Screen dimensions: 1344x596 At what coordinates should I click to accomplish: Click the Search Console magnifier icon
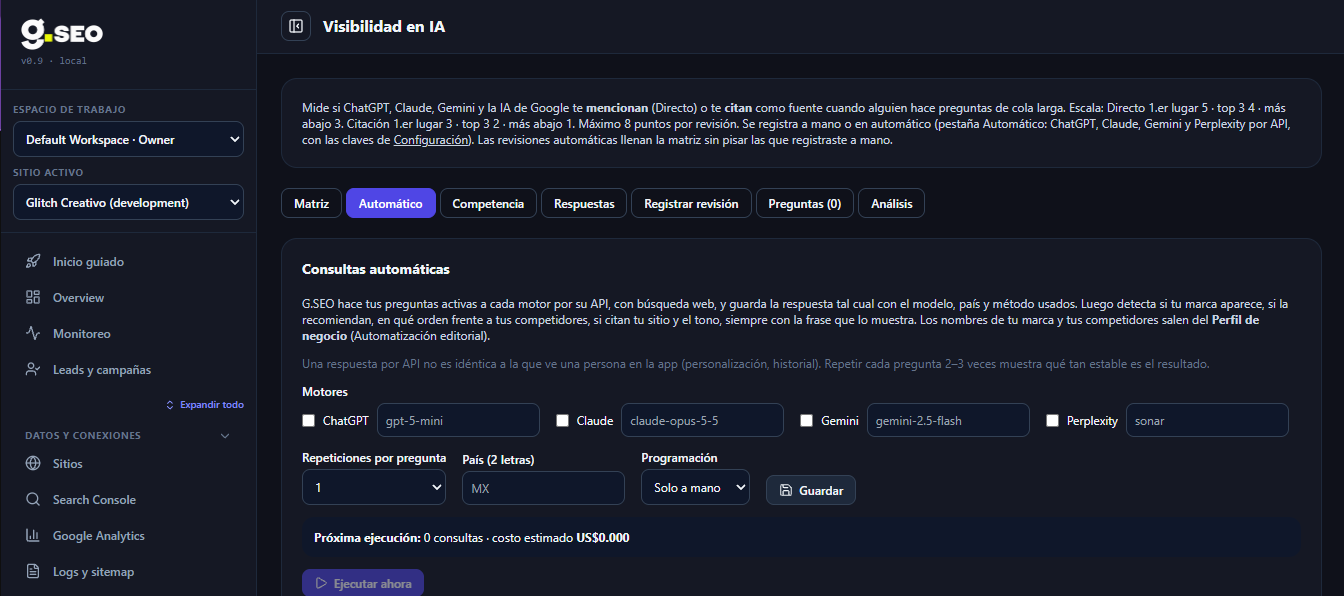pyautogui.click(x=33, y=500)
